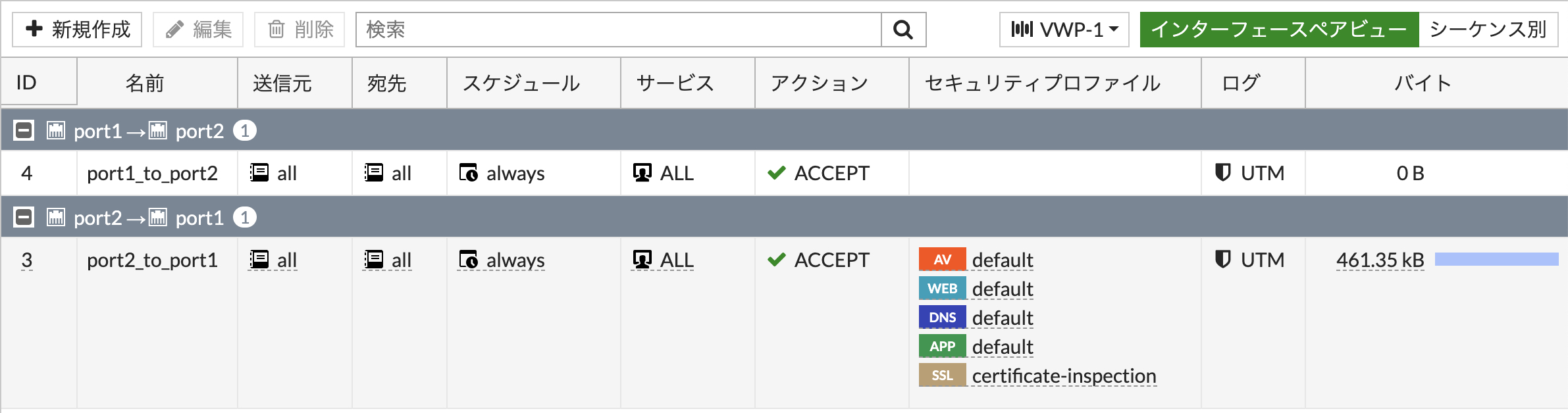
Task: Click the WEB filter profile badge
Action: (942, 288)
